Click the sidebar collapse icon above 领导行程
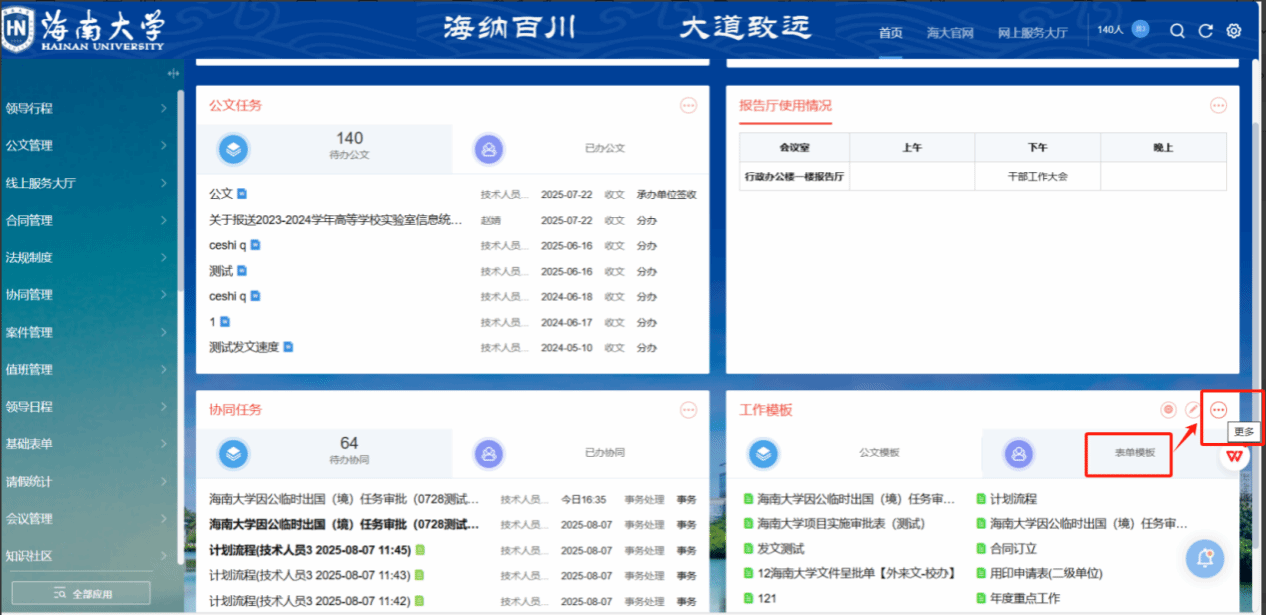 pos(173,74)
